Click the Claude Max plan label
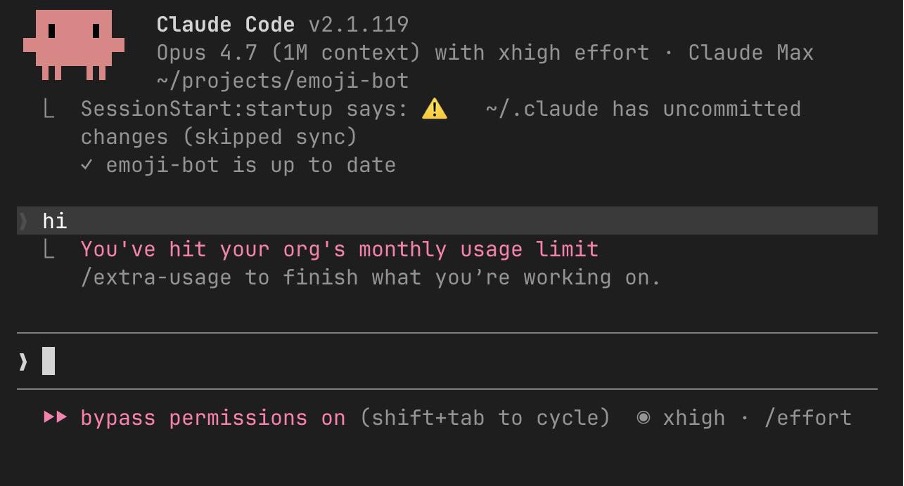 click(751, 52)
